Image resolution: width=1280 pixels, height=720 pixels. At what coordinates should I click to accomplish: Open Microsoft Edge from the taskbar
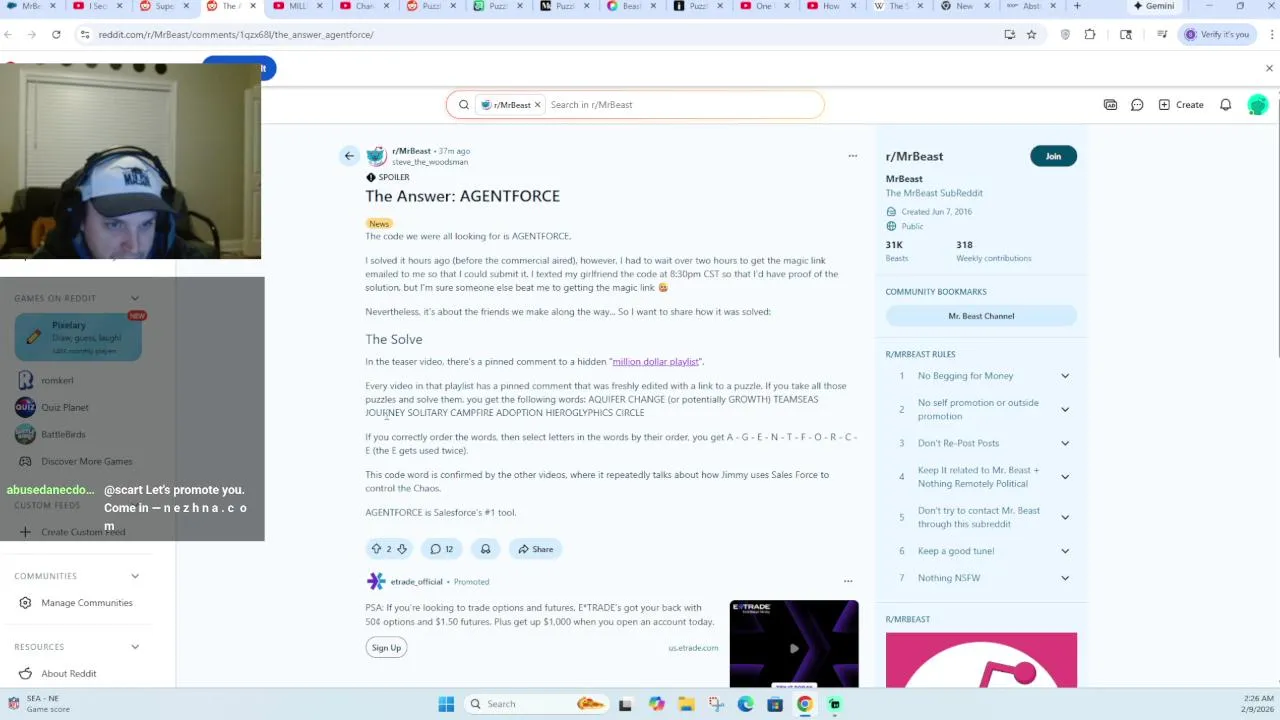tap(745, 704)
